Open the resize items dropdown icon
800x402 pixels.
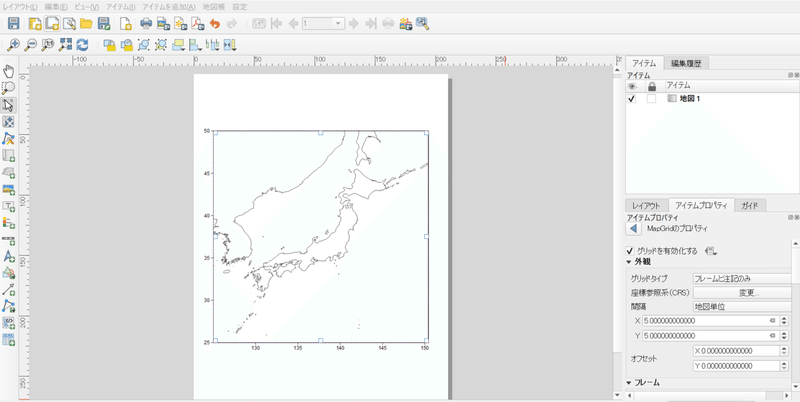(x=230, y=45)
